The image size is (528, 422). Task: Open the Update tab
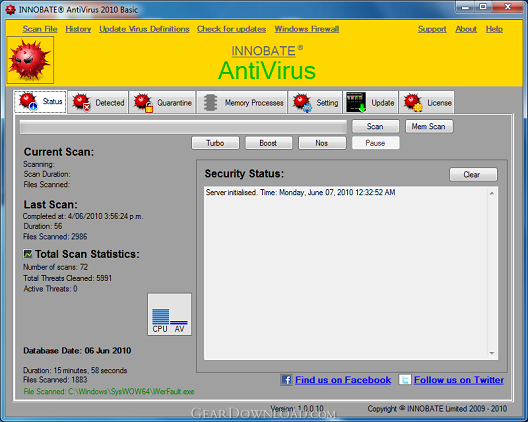pos(370,102)
